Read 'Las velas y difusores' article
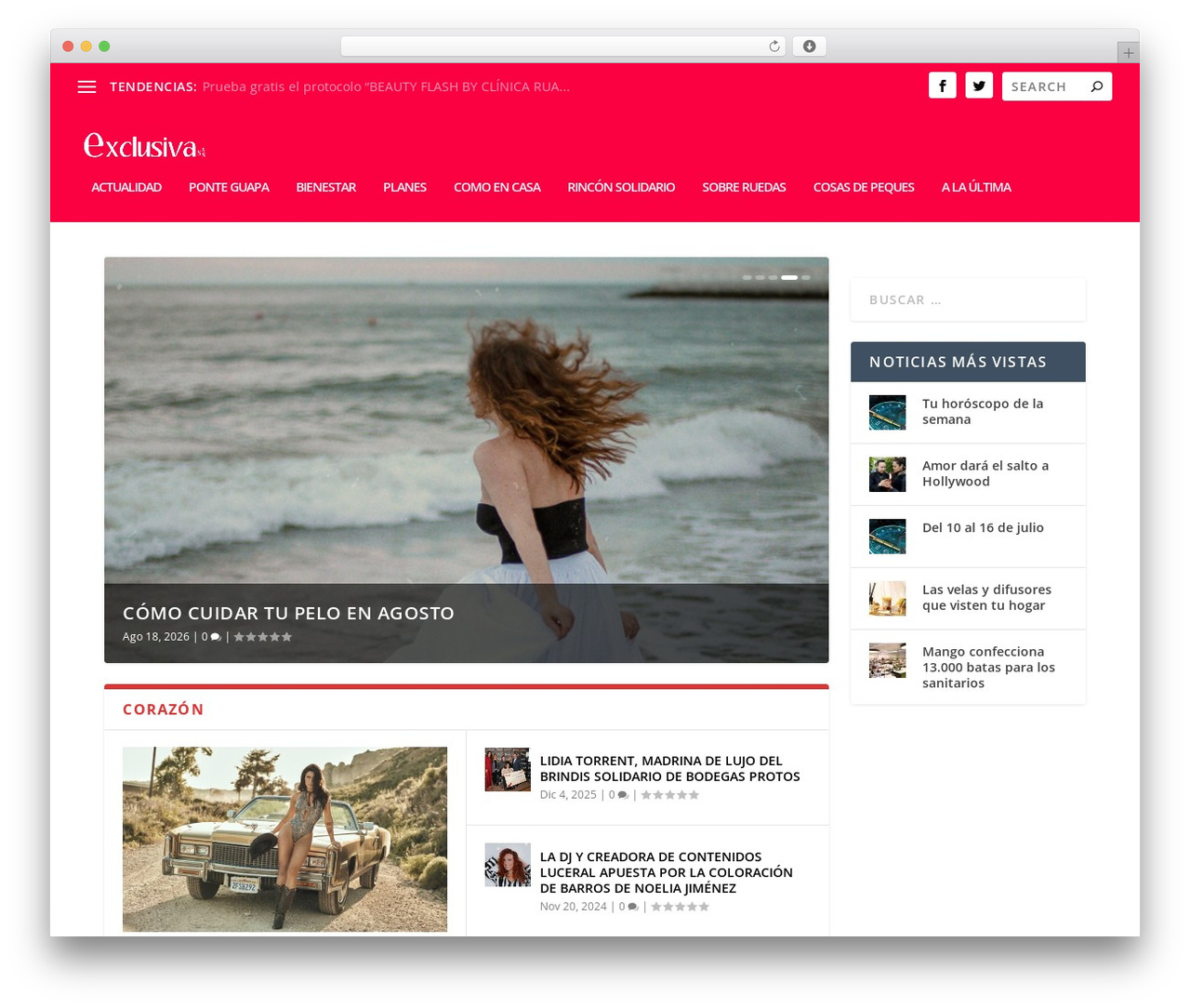1190x1008 pixels. [986, 597]
